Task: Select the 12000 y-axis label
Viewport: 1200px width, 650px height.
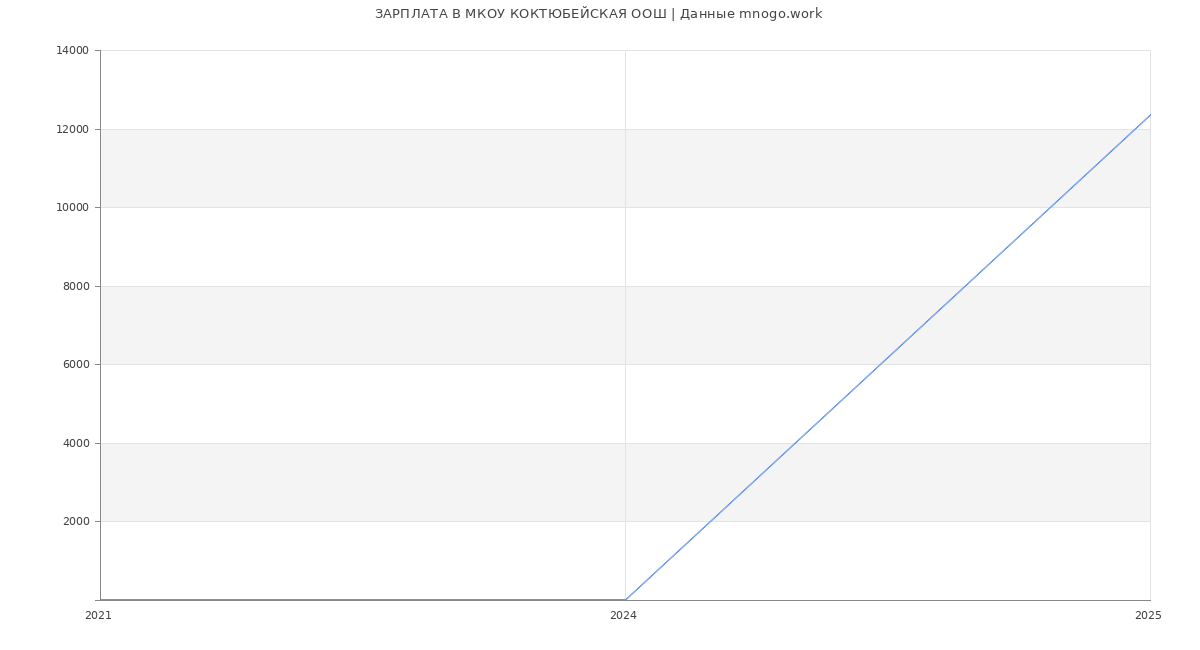Action: click(75, 129)
